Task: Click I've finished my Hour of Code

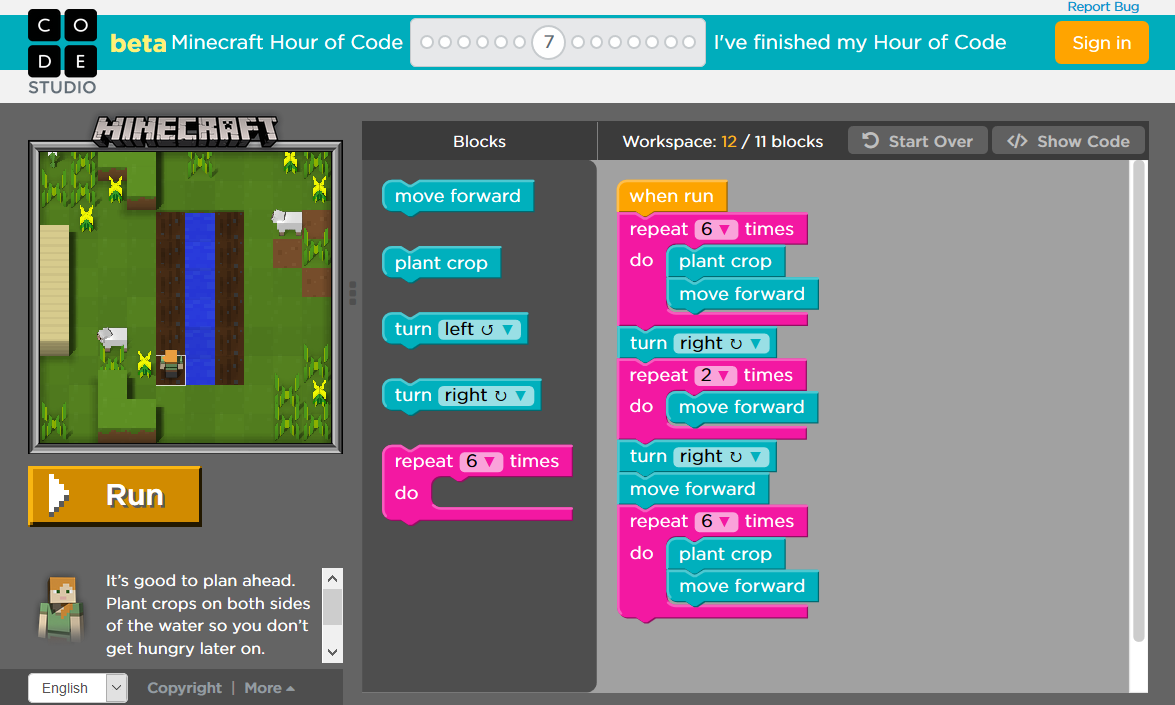Action: click(x=860, y=42)
